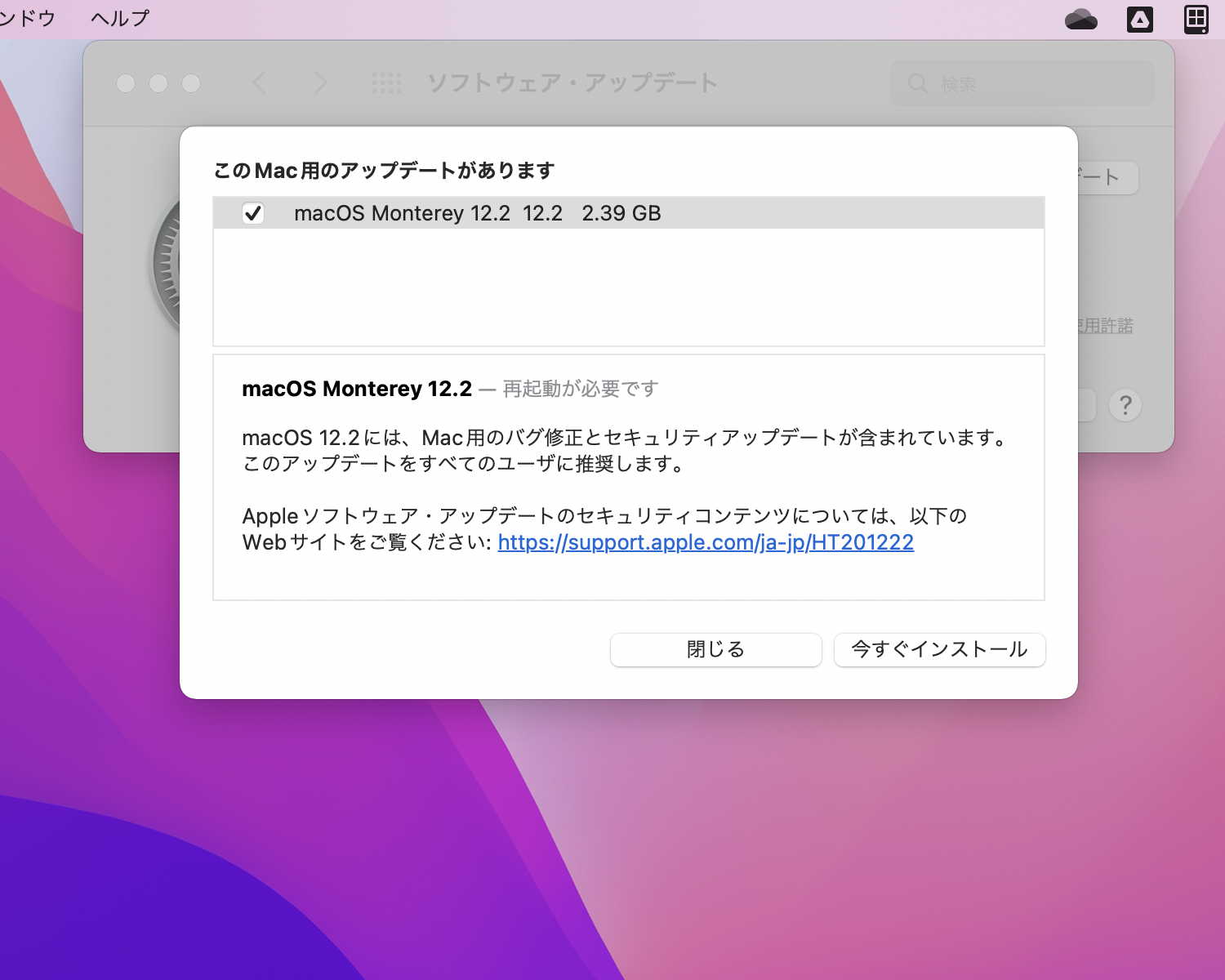Image resolution: width=1225 pixels, height=980 pixels.
Task: Uncheck the macOS Monterey 12.2 update checkbox
Action: click(x=254, y=213)
